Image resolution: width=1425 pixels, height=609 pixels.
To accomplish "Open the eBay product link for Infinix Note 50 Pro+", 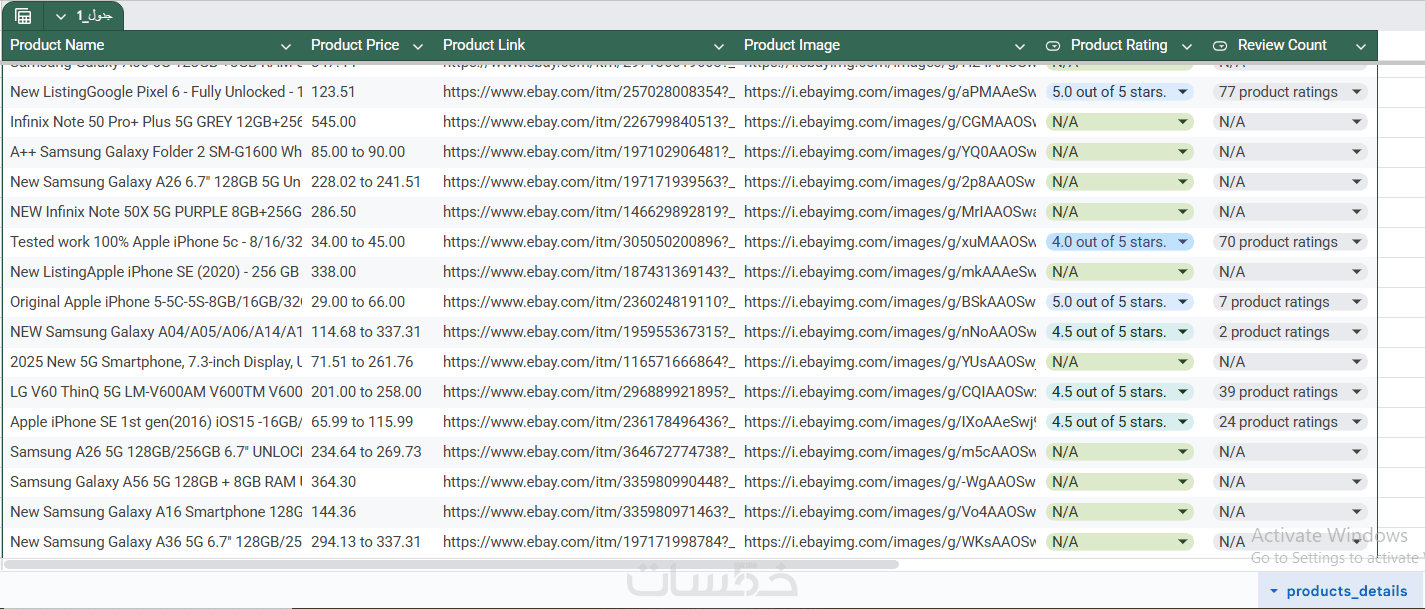I will [588, 122].
